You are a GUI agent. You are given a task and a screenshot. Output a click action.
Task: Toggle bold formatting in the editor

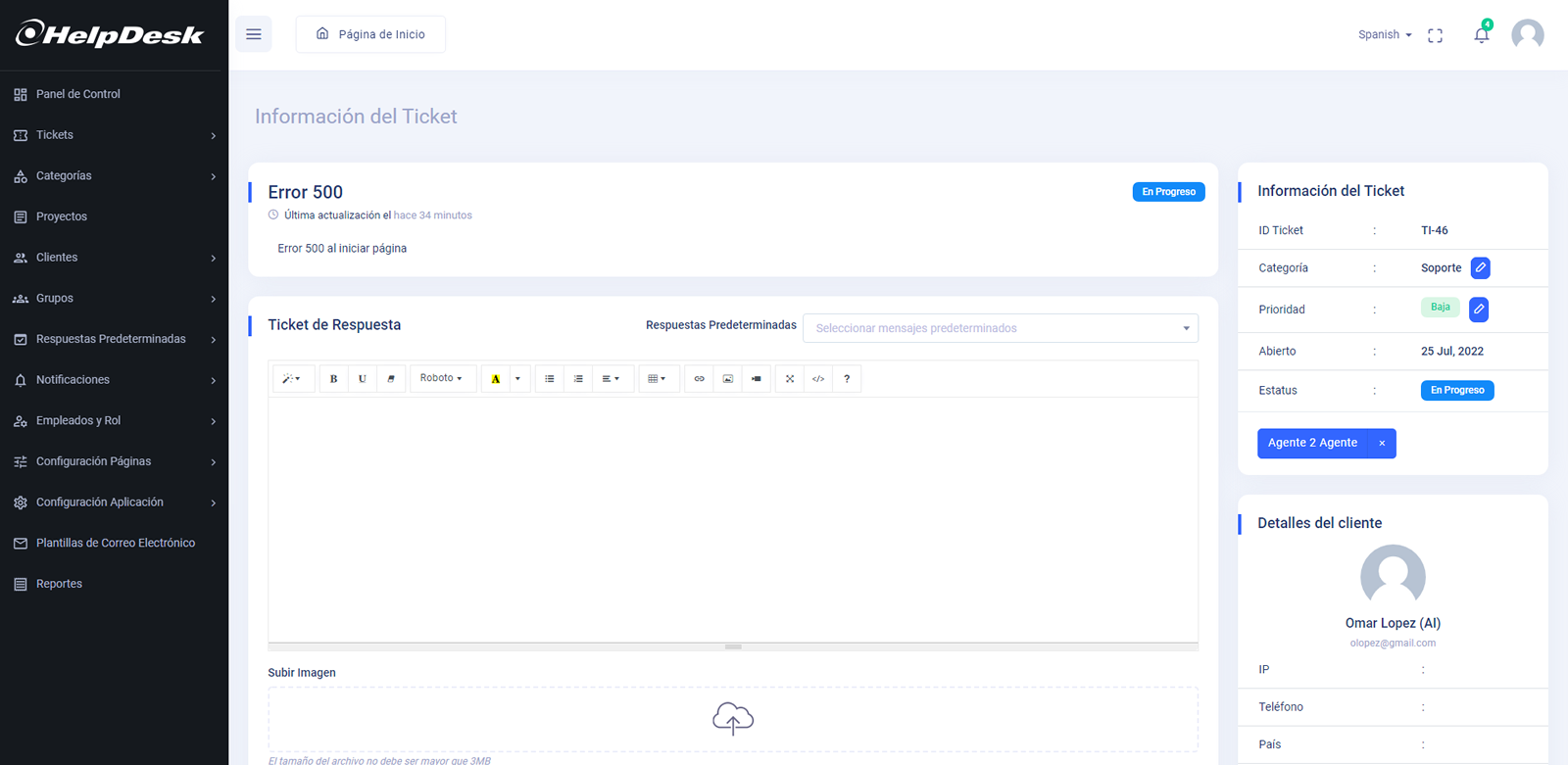tap(333, 379)
